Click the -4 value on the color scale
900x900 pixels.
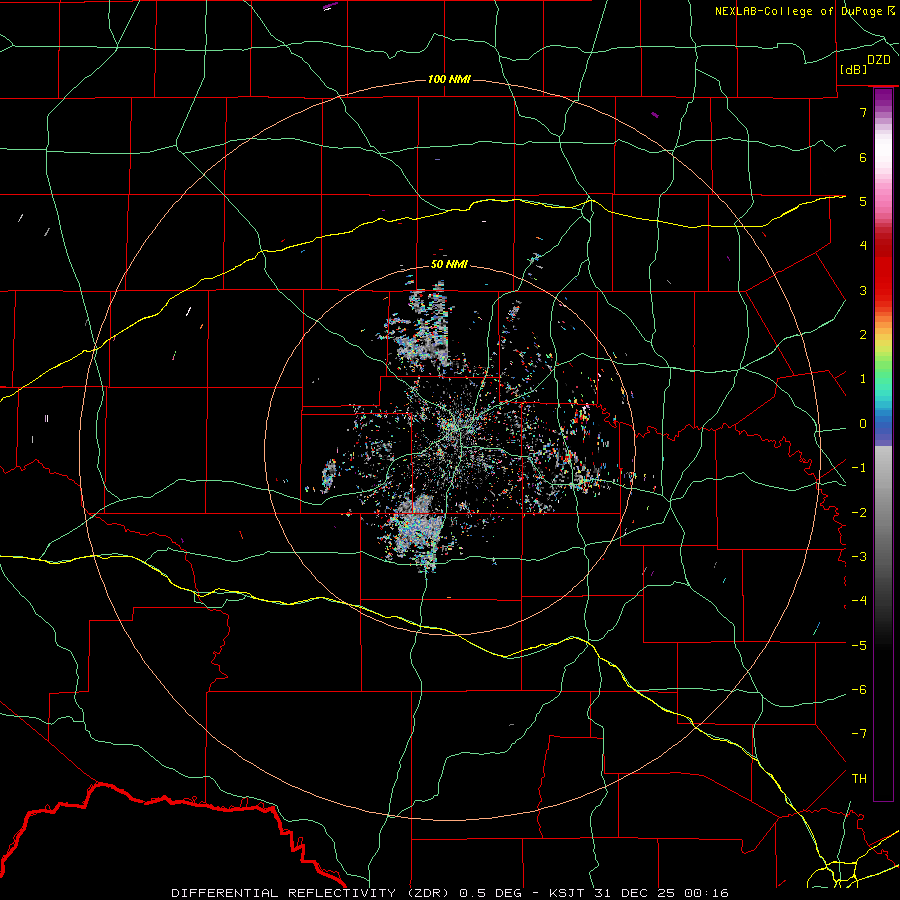pyautogui.click(x=859, y=601)
